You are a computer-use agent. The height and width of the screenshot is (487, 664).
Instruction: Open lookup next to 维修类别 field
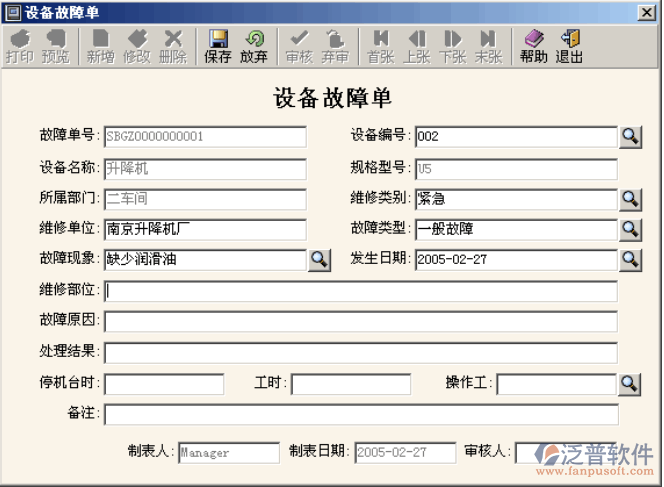(630, 199)
